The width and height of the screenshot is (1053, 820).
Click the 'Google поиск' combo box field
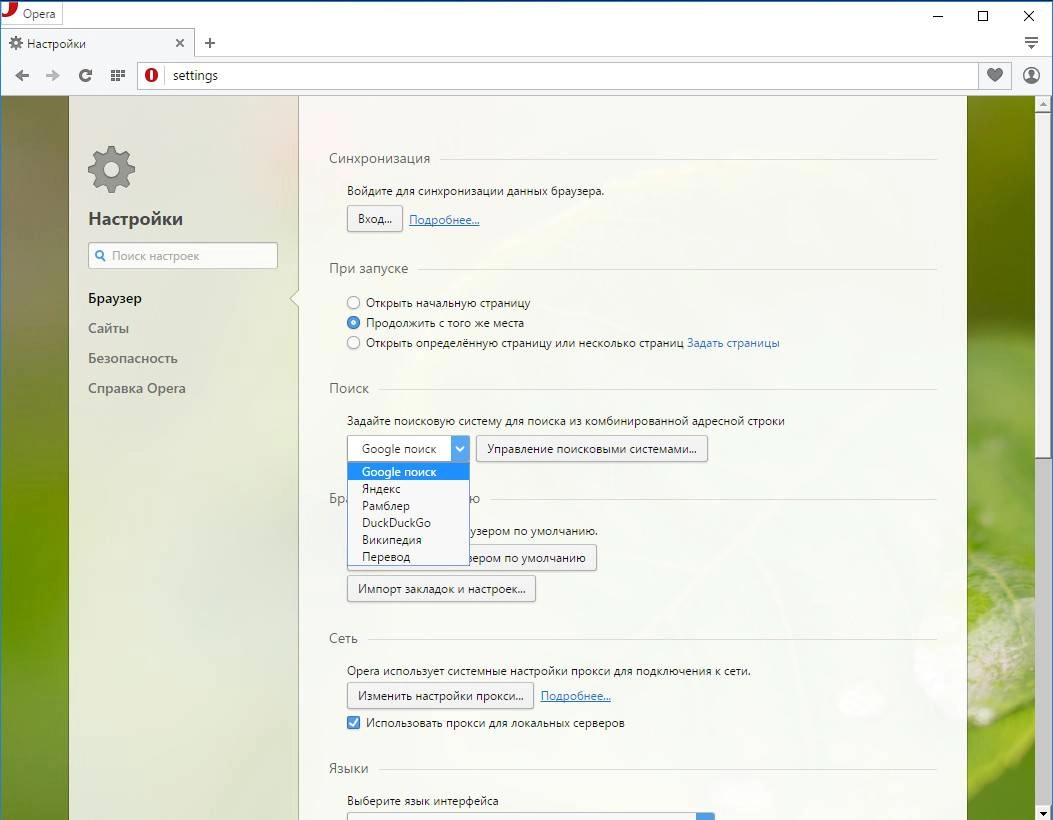point(408,449)
